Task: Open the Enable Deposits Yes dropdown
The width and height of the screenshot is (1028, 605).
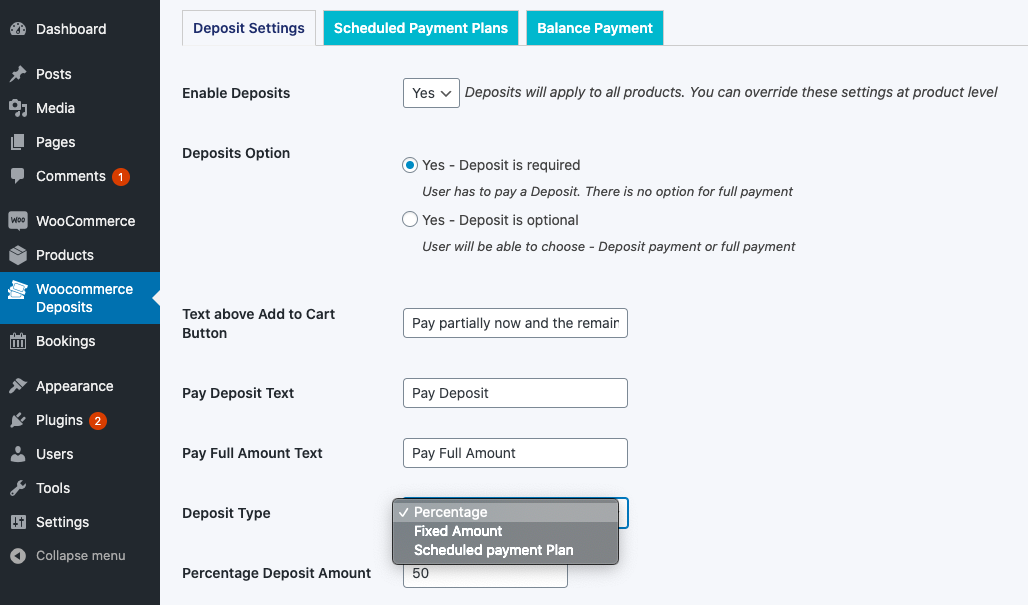Action: (x=431, y=93)
